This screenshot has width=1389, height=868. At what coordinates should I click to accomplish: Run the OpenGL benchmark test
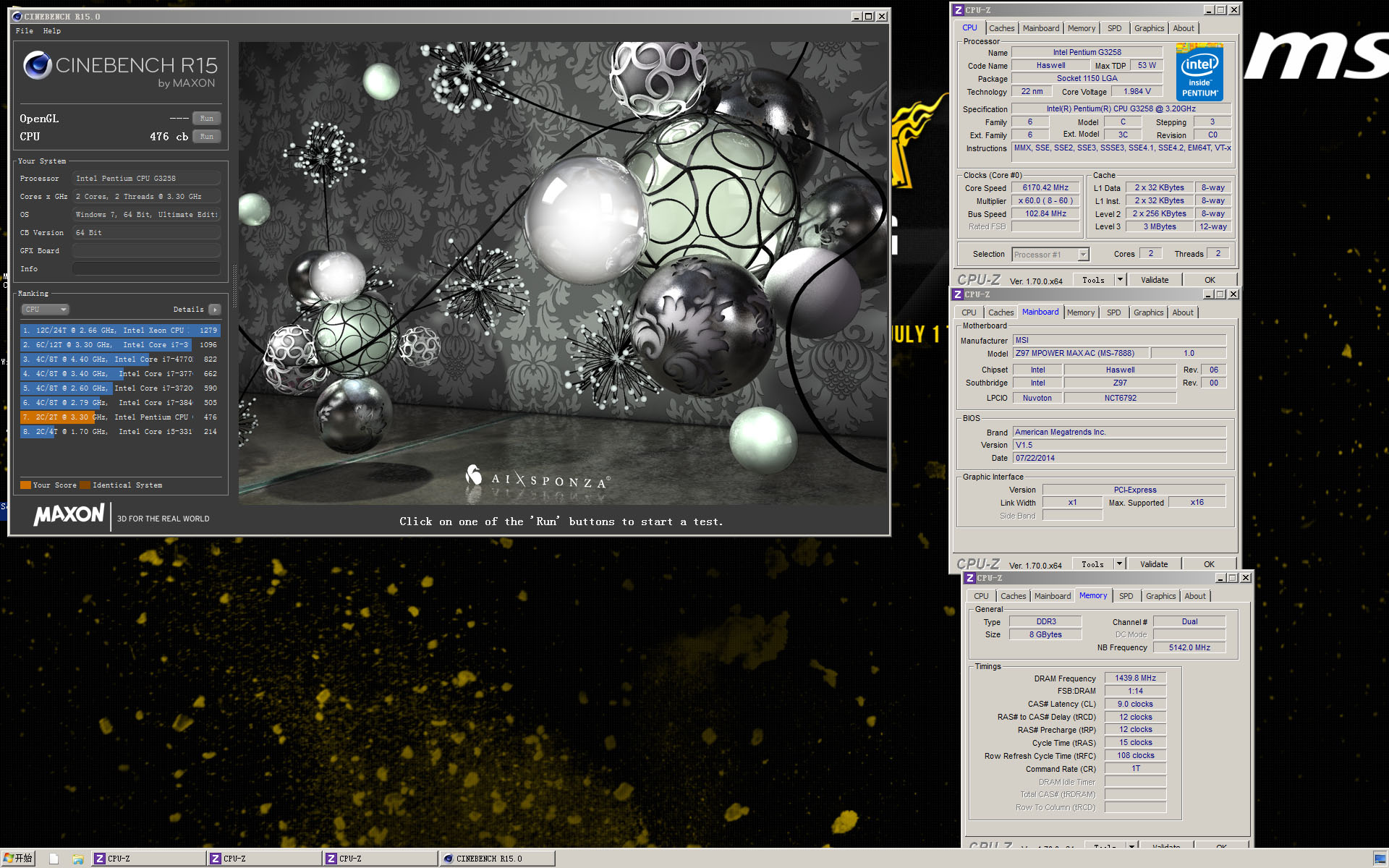207,119
